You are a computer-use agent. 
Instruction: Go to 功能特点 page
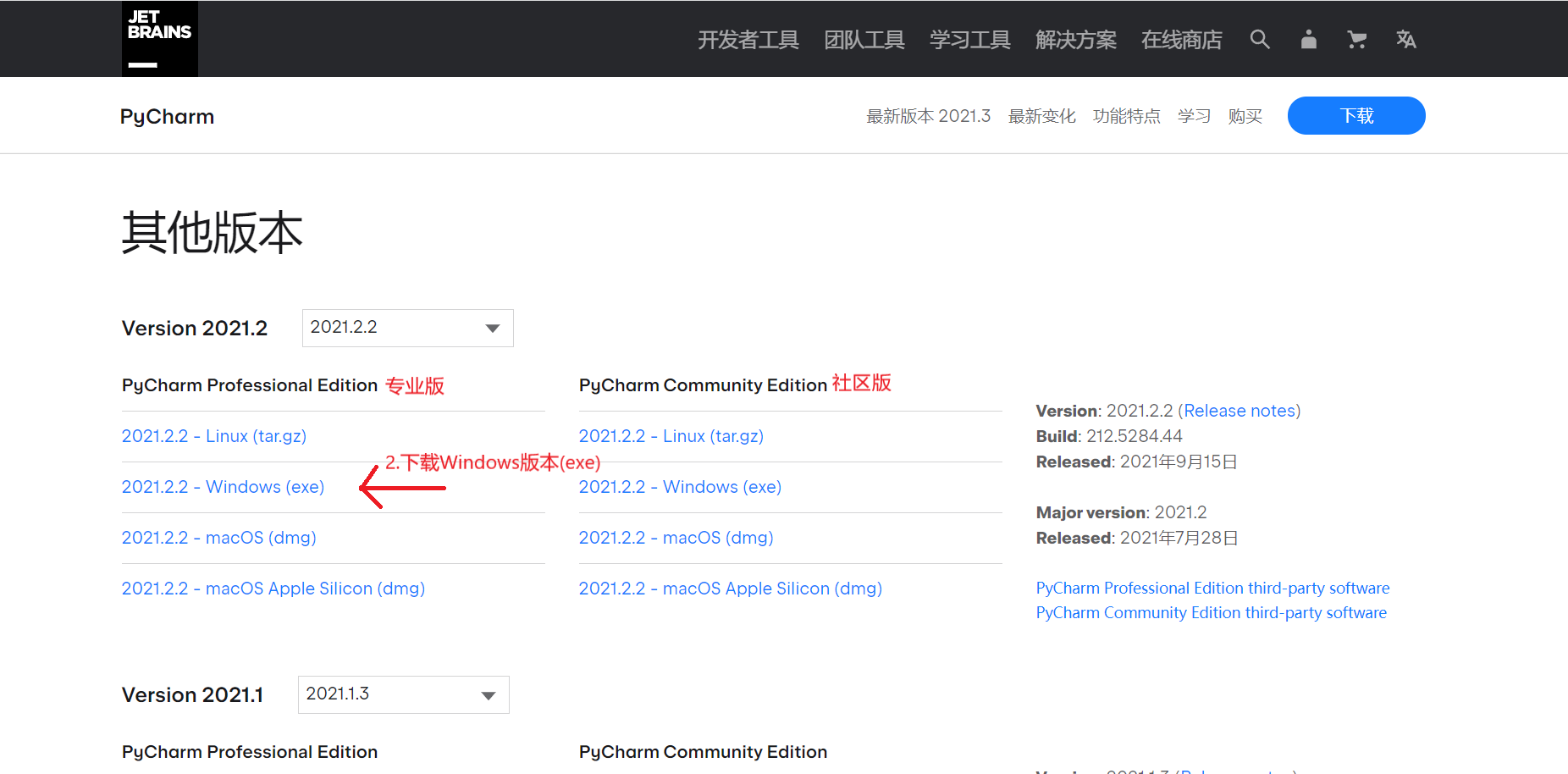[1127, 116]
